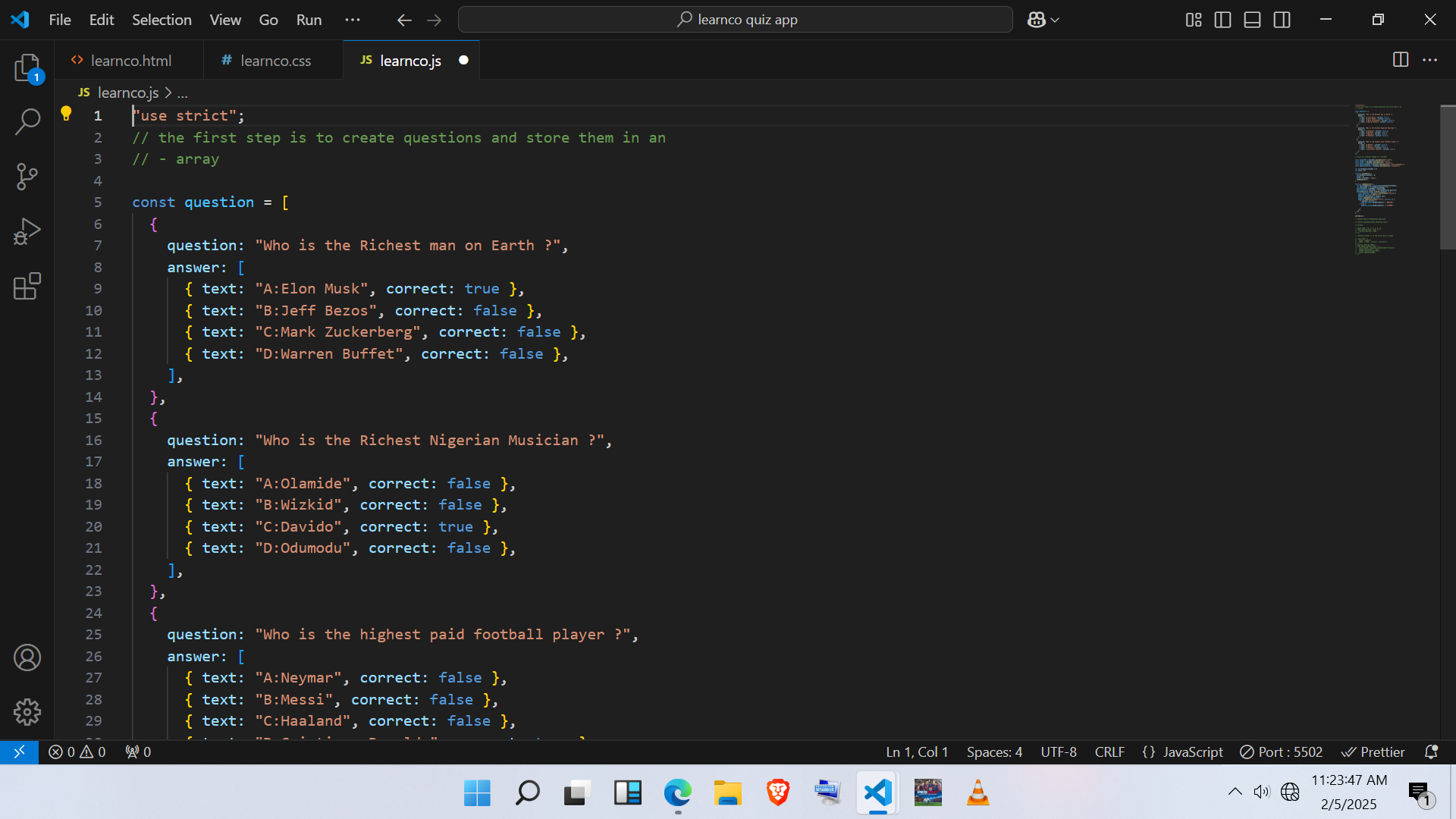The width and height of the screenshot is (1456, 819).
Task: Open Windows taskbar search
Action: point(527,793)
